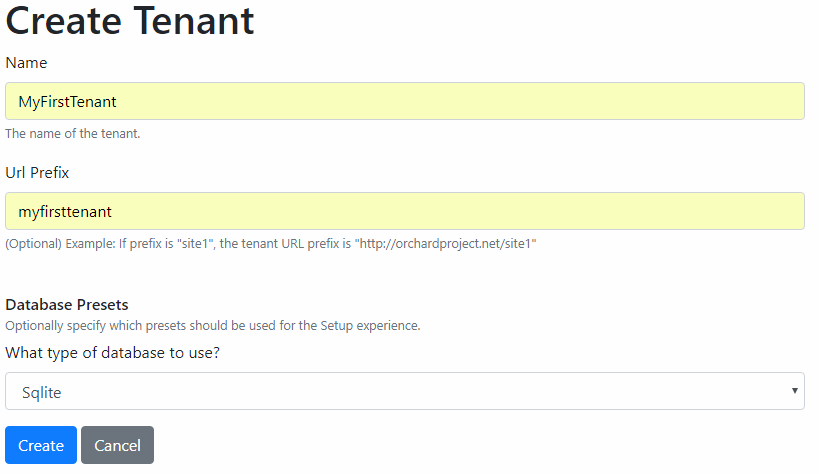The width and height of the screenshot is (819, 474).
Task: Click the presets Setup experience description text
Action: coord(213,326)
